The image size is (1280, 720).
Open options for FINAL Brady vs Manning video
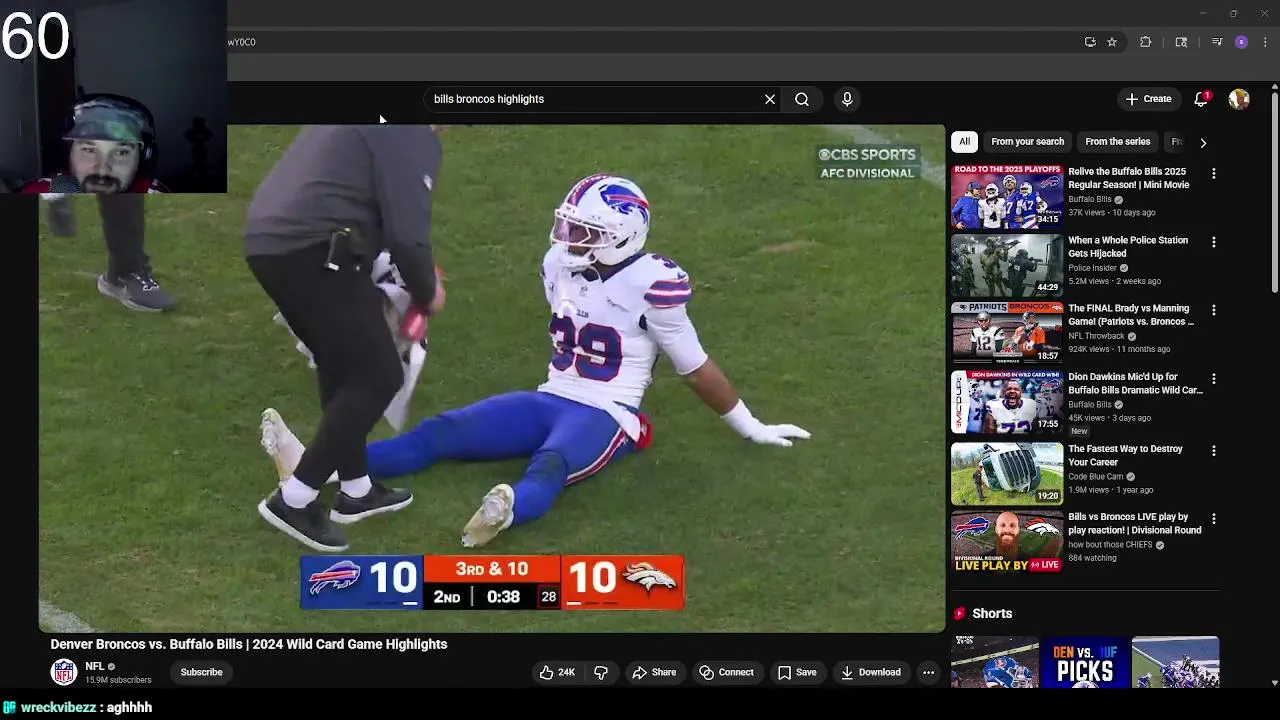[x=1214, y=310]
